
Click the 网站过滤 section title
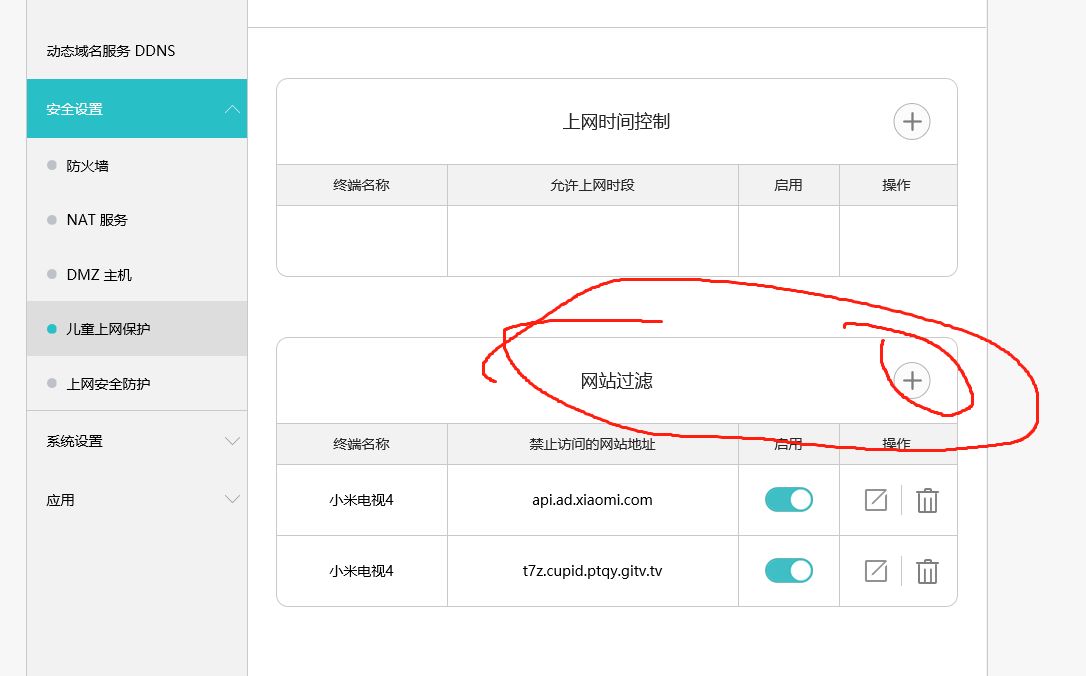tap(616, 380)
